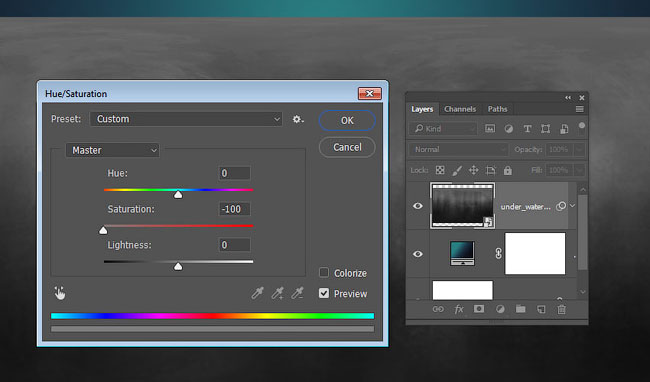This screenshot has height=382, width=650.
Task: Uncheck the Preview checkbox
Action: point(324,293)
